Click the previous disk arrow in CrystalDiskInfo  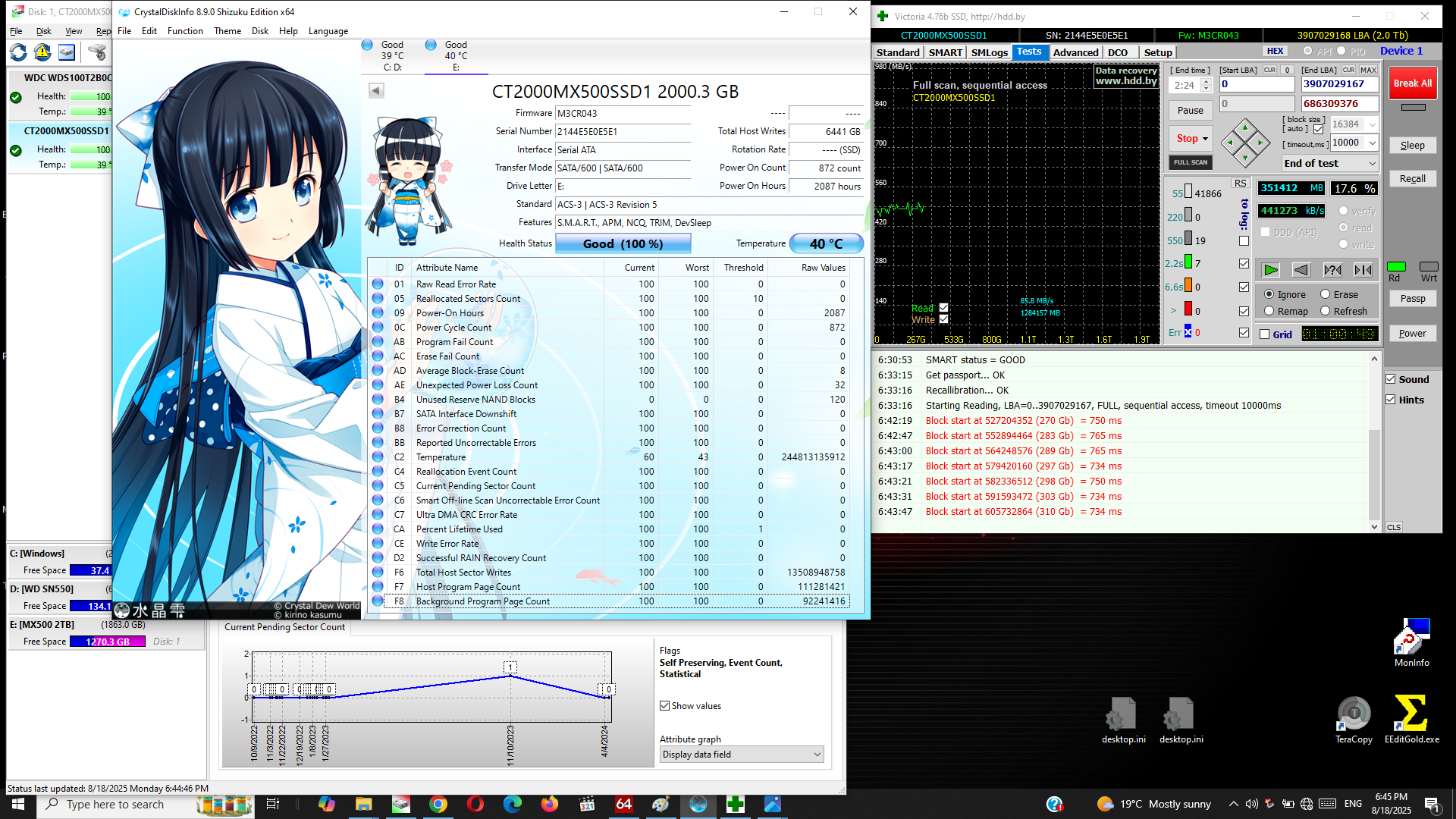coord(376,91)
